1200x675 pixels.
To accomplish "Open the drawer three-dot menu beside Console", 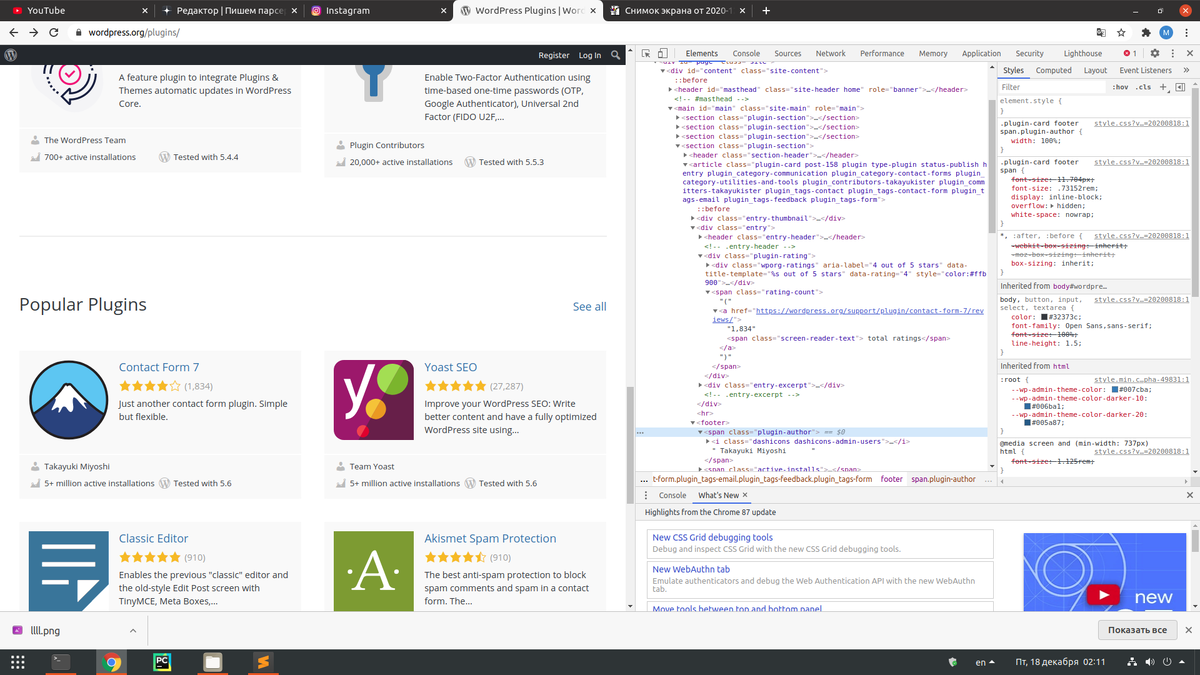I will pyautogui.click(x=645, y=495).
